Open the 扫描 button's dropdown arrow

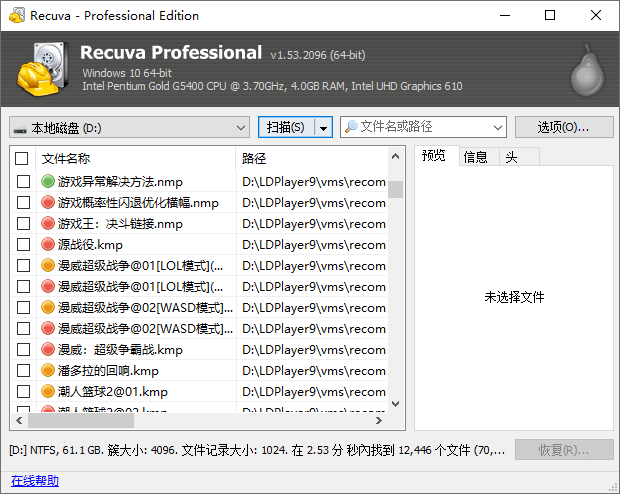tap(323, 128)
